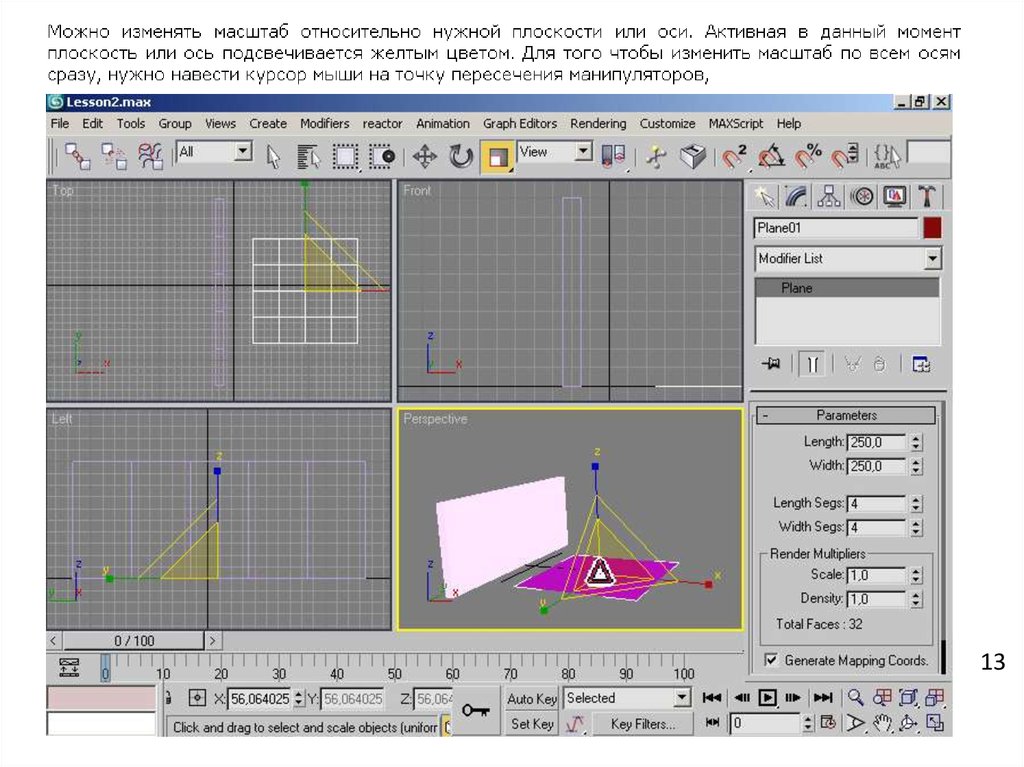The image size is (1024, 767).
Task: Click the Select and Uniform Scale tool
Action: tap(498, 156)
